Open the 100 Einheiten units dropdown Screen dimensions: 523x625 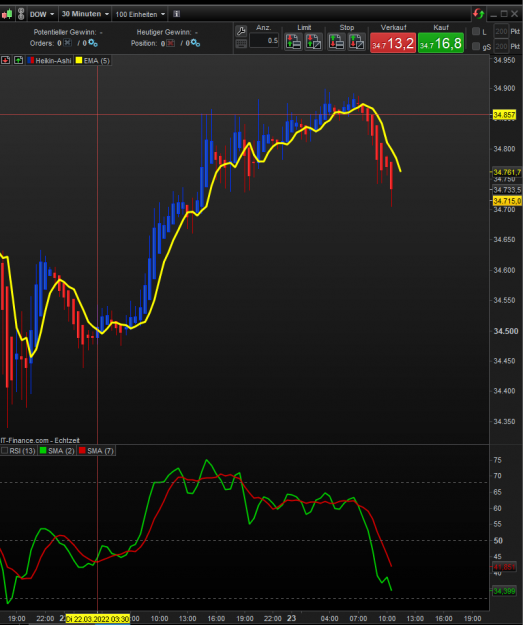[x=140, y=14]
